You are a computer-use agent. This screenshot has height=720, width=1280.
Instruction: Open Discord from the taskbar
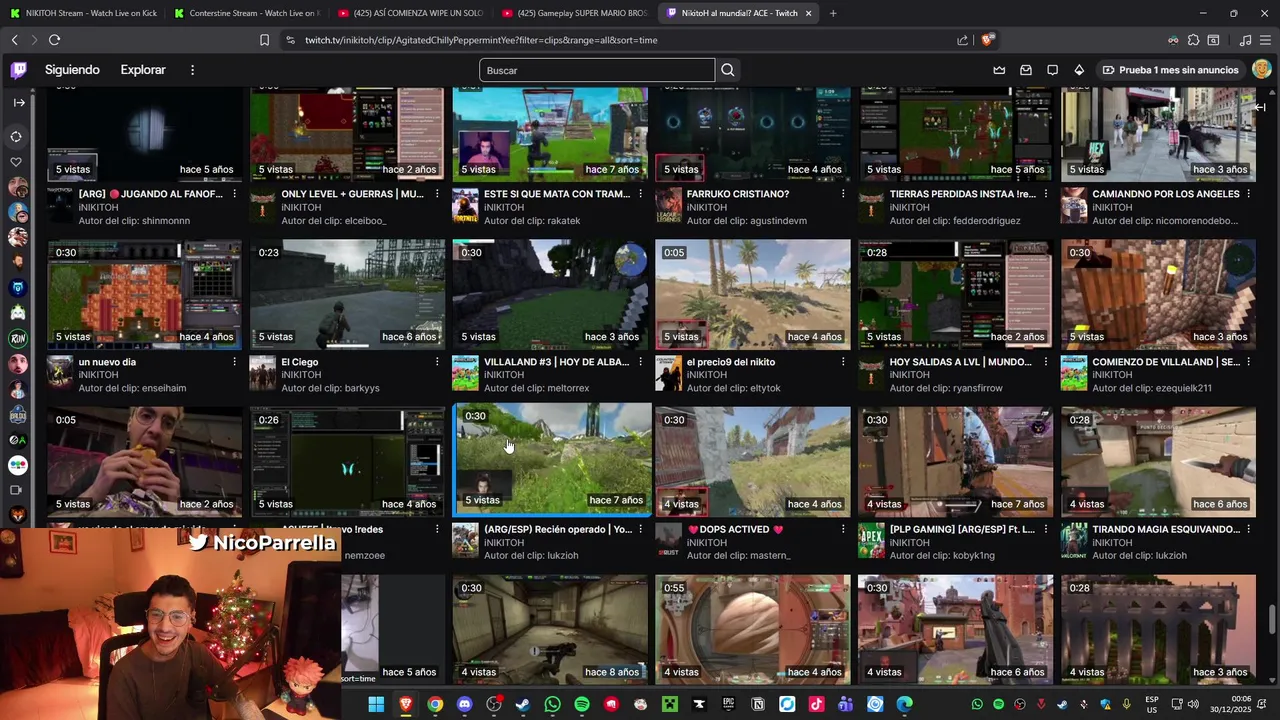464,704
